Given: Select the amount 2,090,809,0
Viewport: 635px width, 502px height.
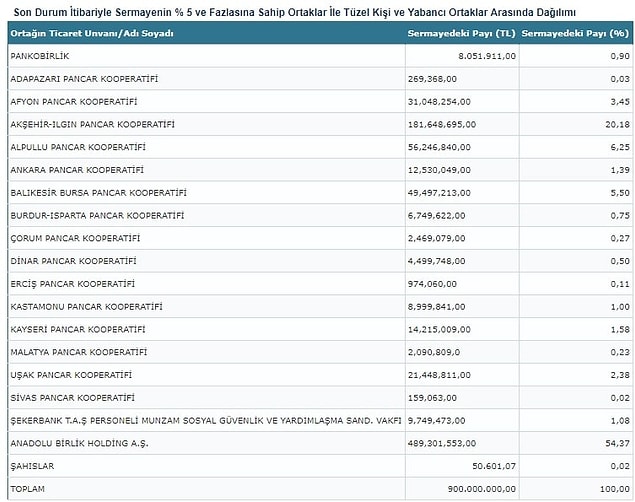Looking at the screenshot, I should [x=434, y=352].
